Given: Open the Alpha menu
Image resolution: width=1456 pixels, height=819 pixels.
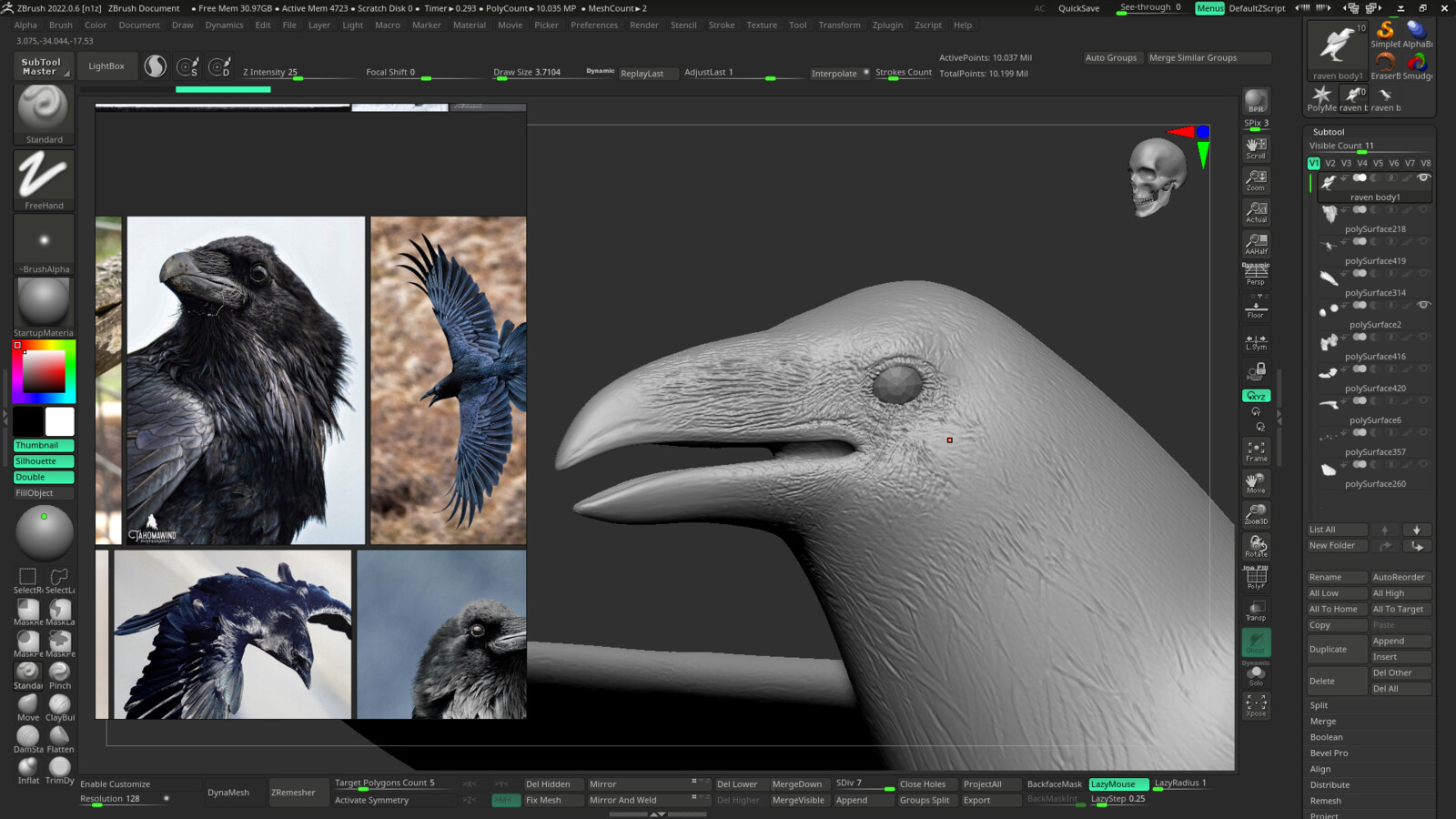Looking at the screenshot, I should pos(25,25).
